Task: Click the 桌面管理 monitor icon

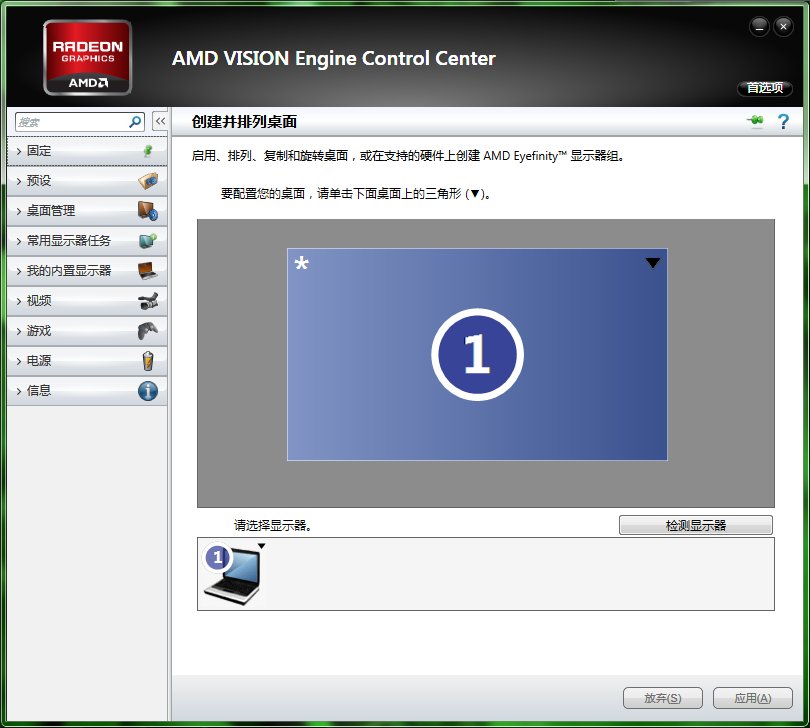Action: (148, 211)
